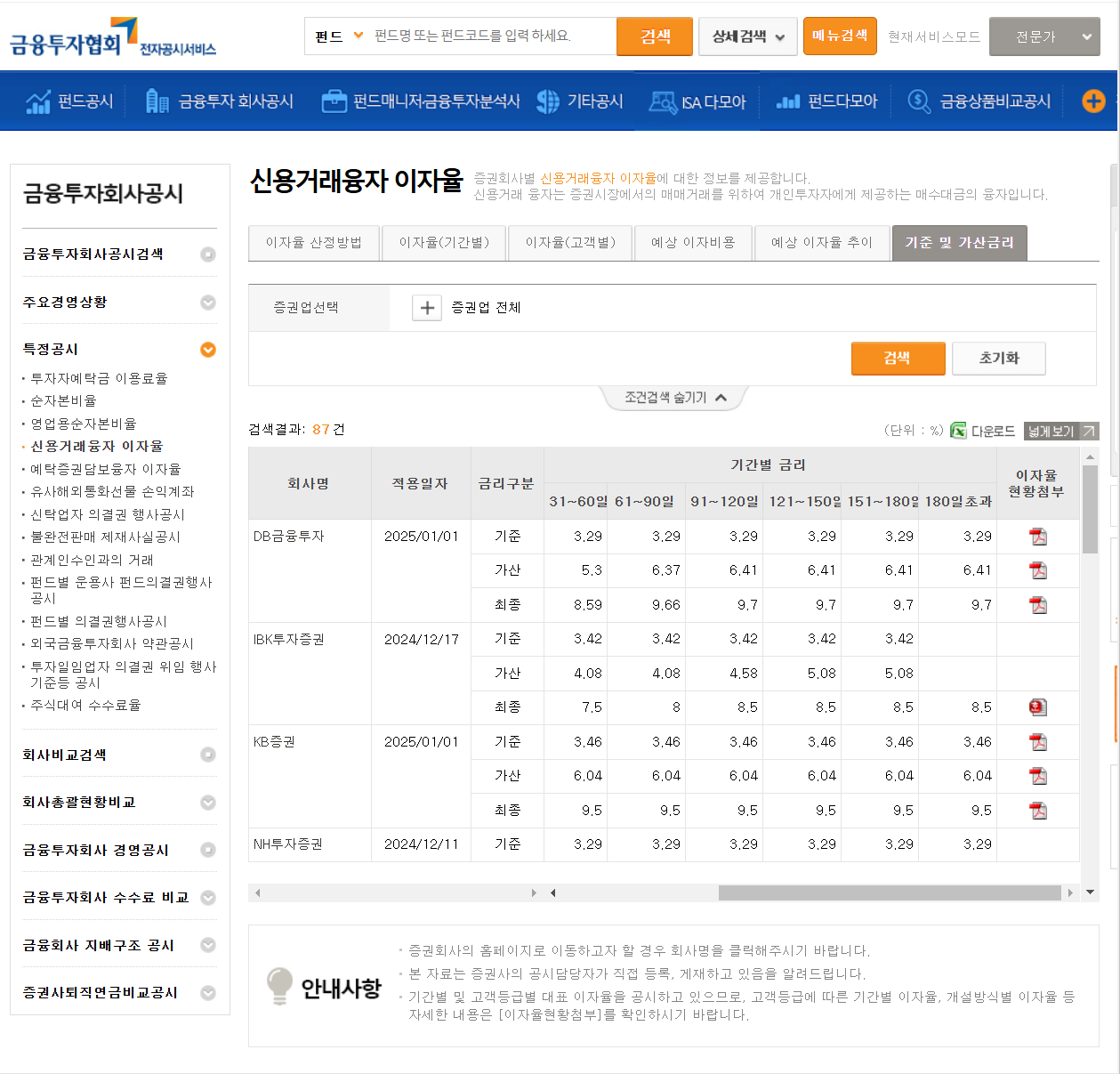The height and width of the screenshot is (1074, 1120).
Task: Download results with the Excel 다운로드 icon
Action: (x=958, y=430)
